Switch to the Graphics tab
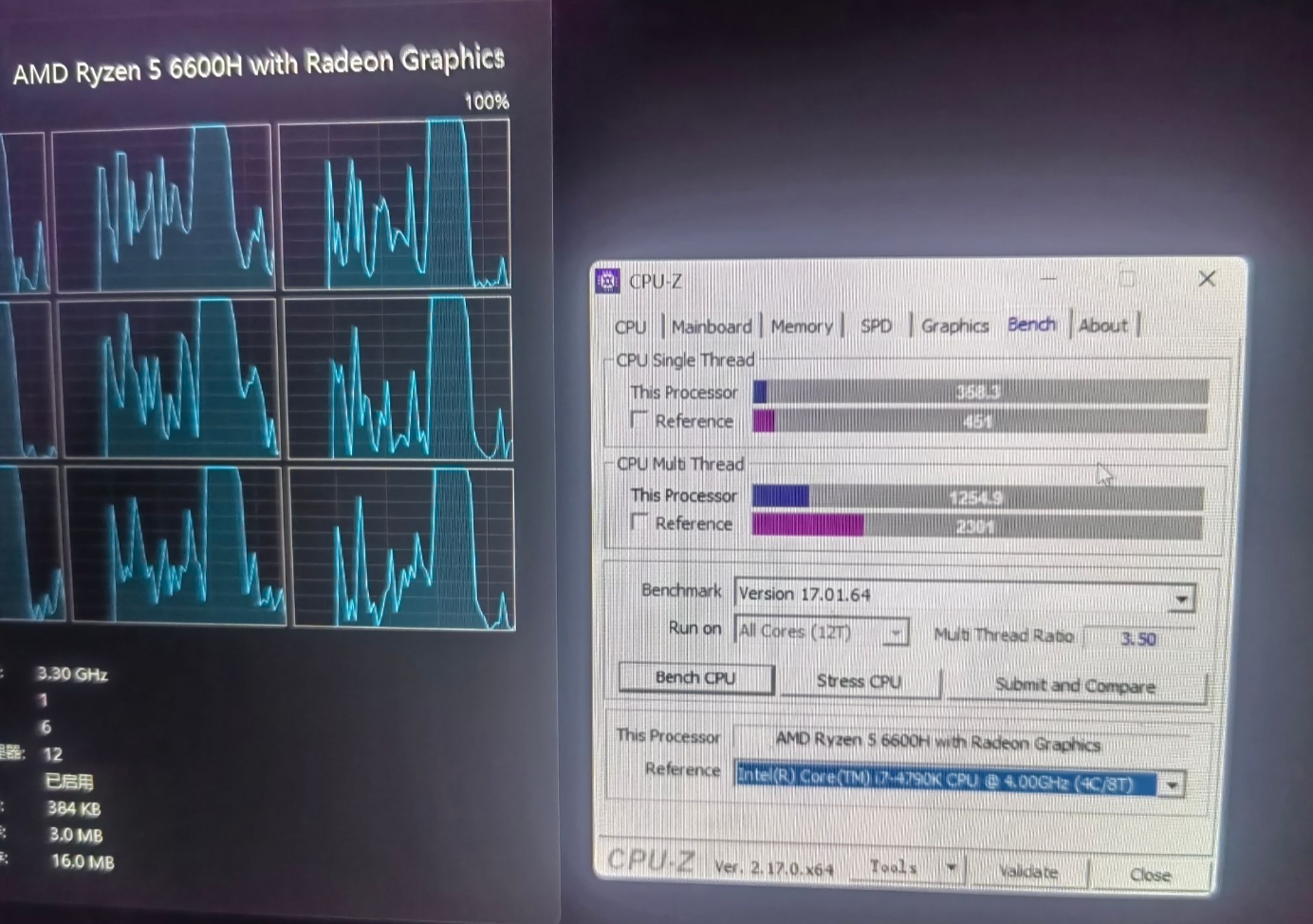The width and height of the screenshot is (1313, 924). 954,325
